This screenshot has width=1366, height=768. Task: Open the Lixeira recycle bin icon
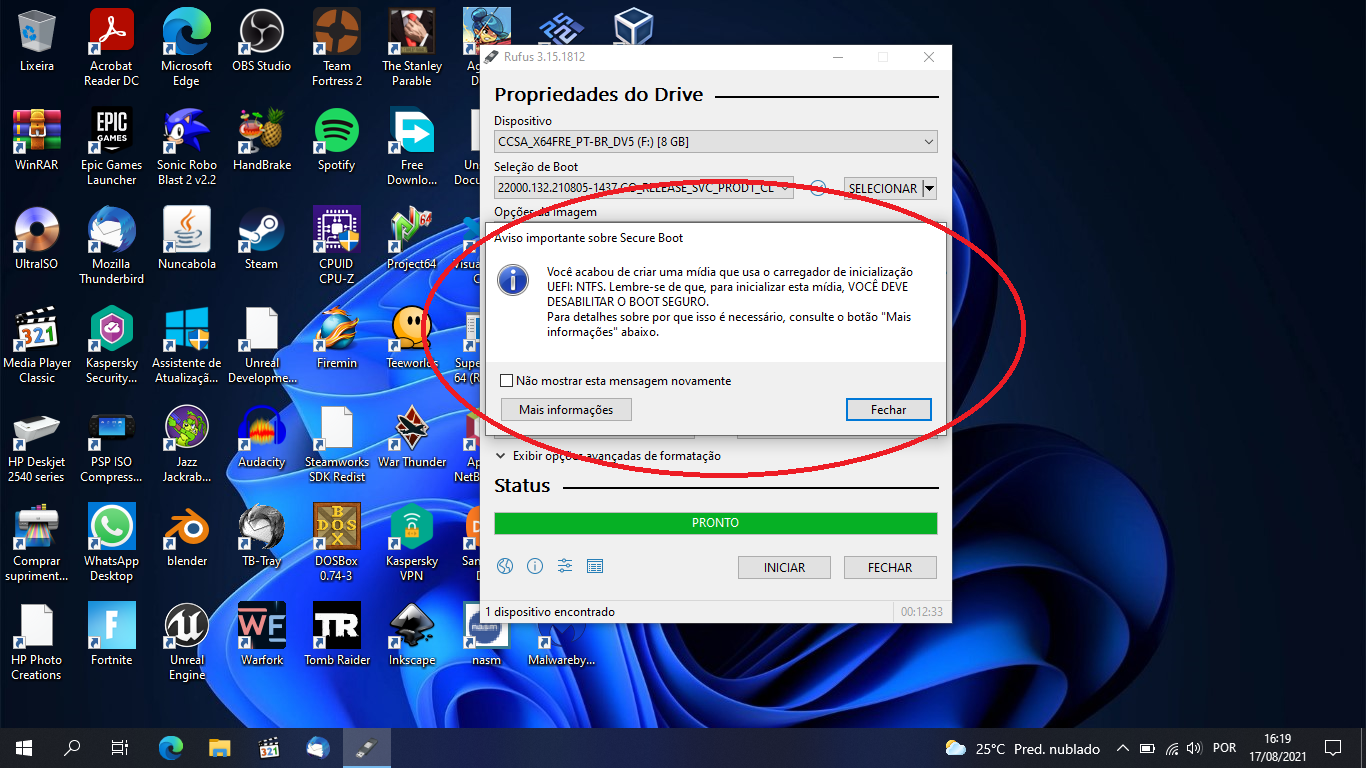pos(37,42)
